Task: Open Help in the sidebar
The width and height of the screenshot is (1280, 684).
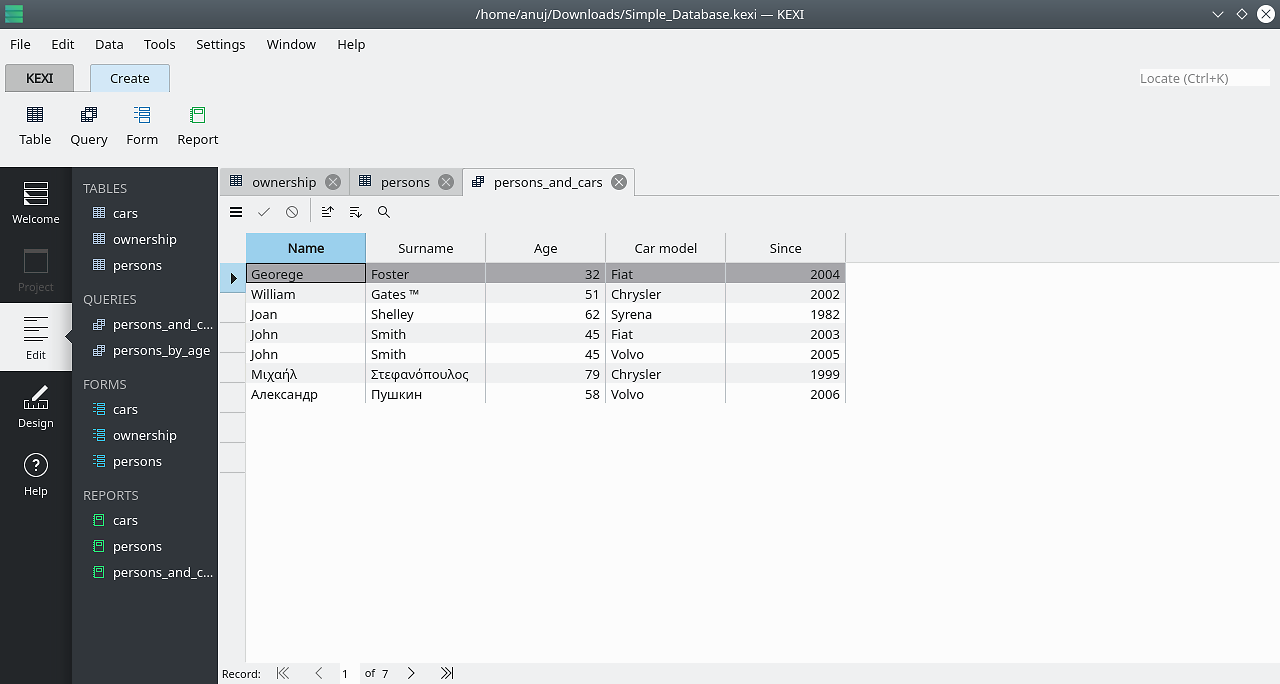Action: [x=36, y=474]
